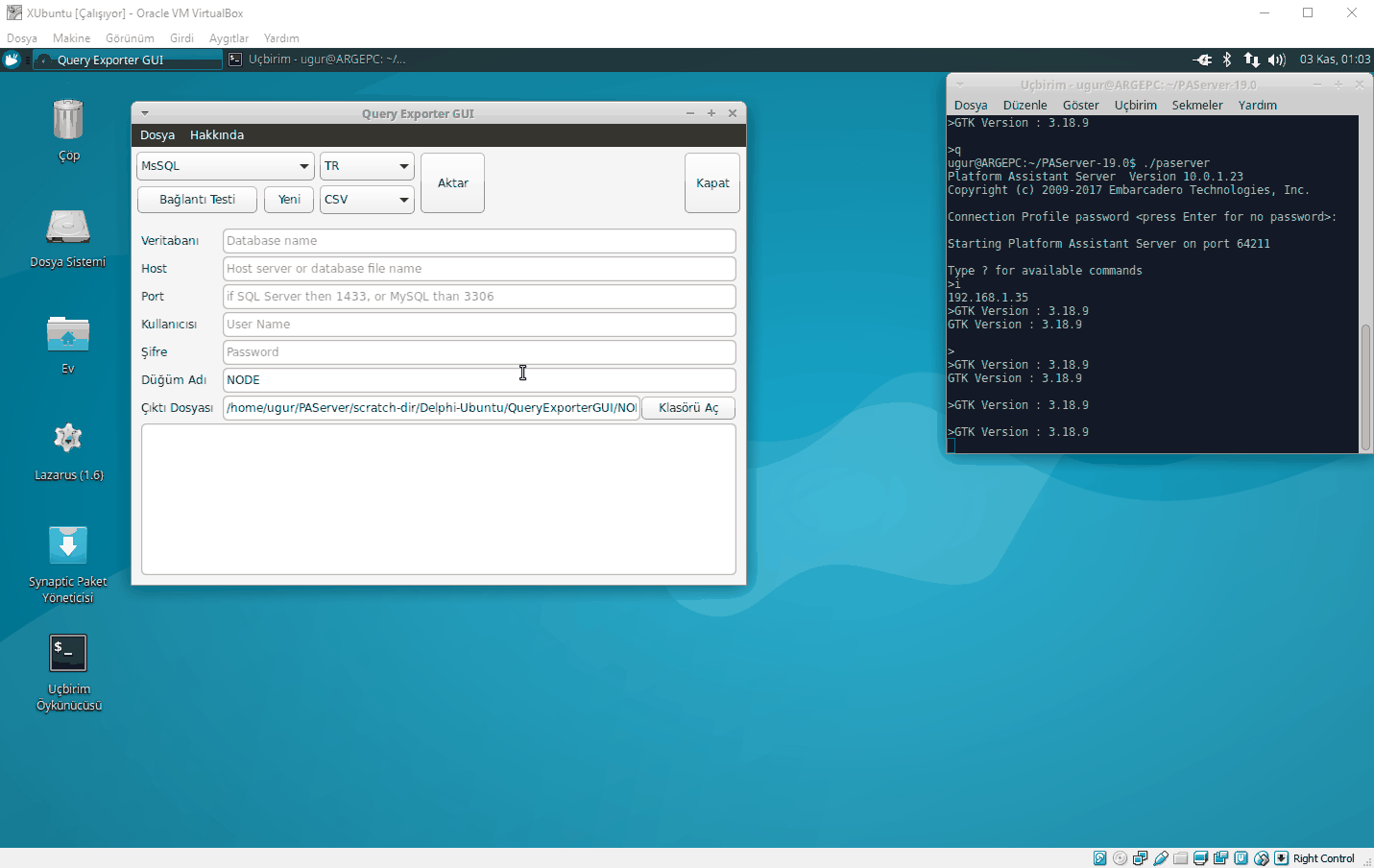Open the Çöp trash desktop icon
The height and width of the screenshot is (868, 1374).
[x=68, y=121]
